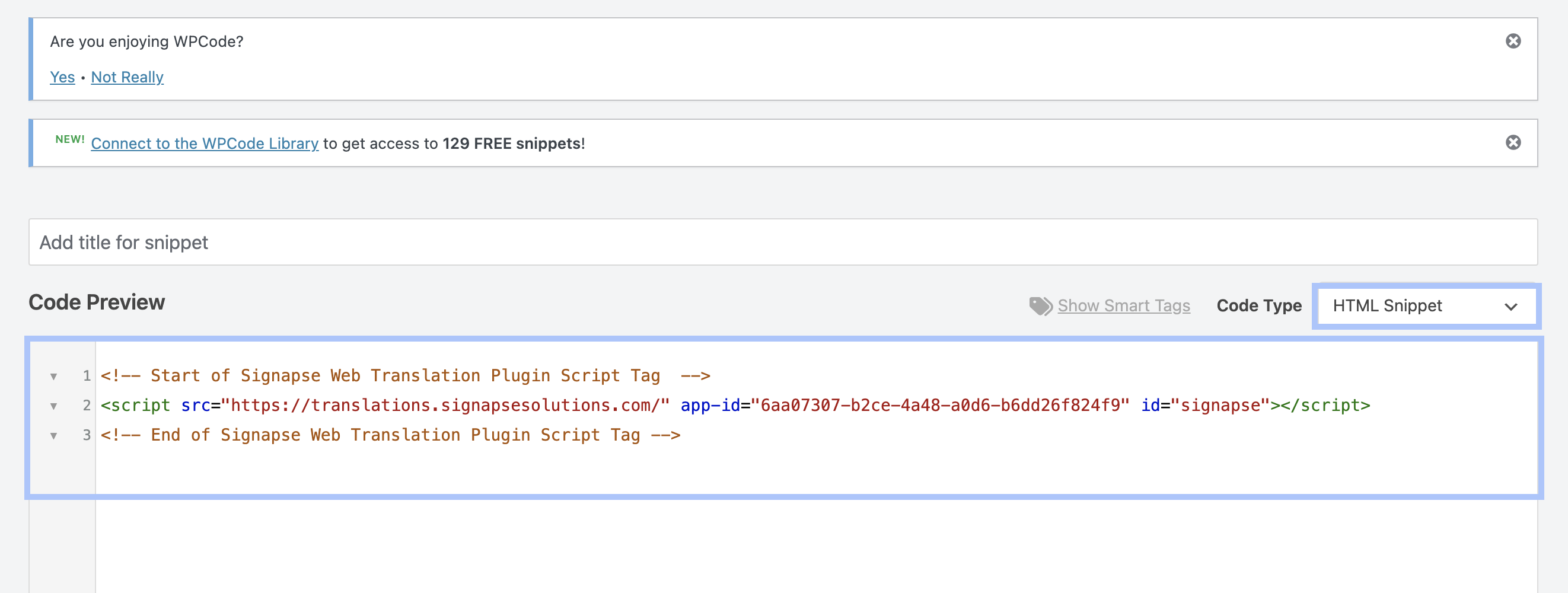Select line number 2 in the gutter
This screenshot has width=1568, height=593.
pos(87,406)
